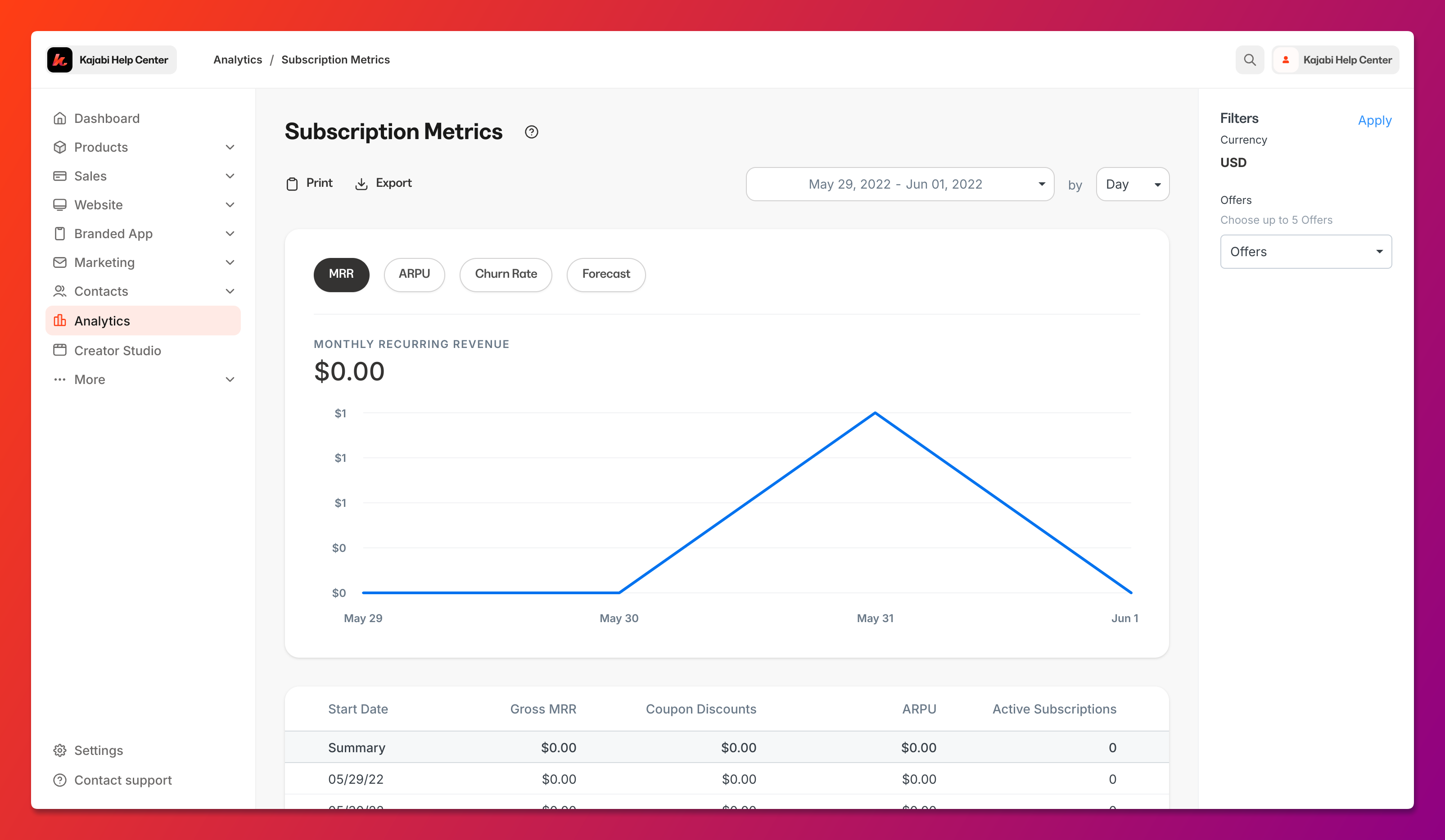Click the Kajabi logo icon
This screenshot has width=1445, height=840.
[x=59, y=59]
